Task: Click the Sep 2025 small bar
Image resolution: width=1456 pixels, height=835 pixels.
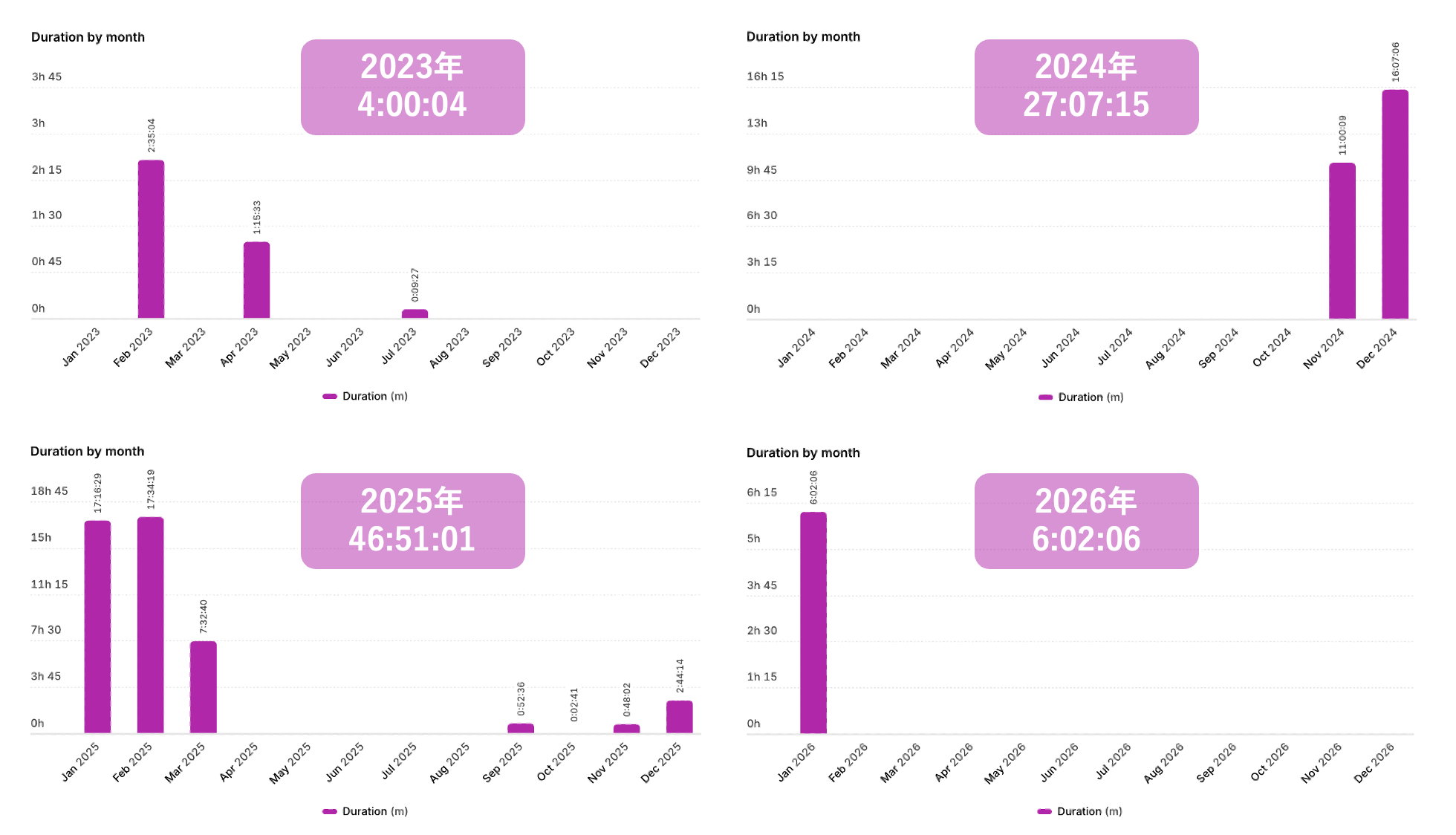Action: coord(520,728)
